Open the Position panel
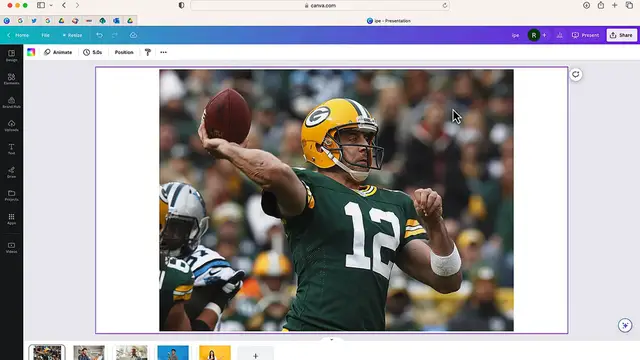640x360 pixels. point(124,52)
